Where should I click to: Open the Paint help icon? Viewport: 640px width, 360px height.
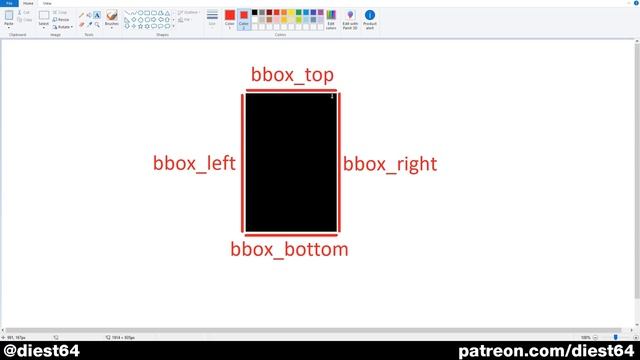click(636, 3)
